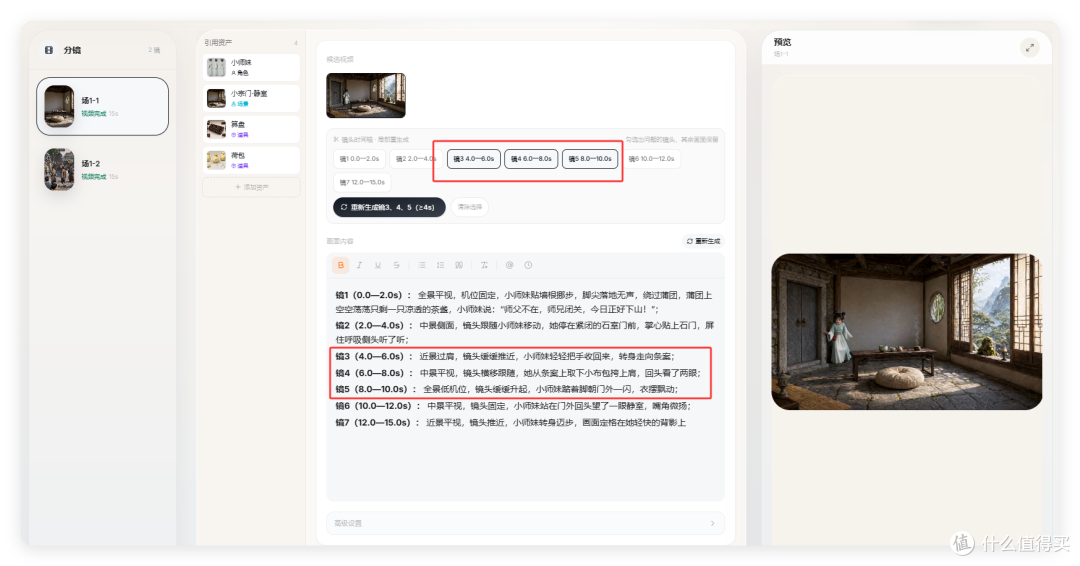Click the 镜6 (10.0—12.0s) script line
This screenshot has width=1080, height=566.
pos(513,406)
